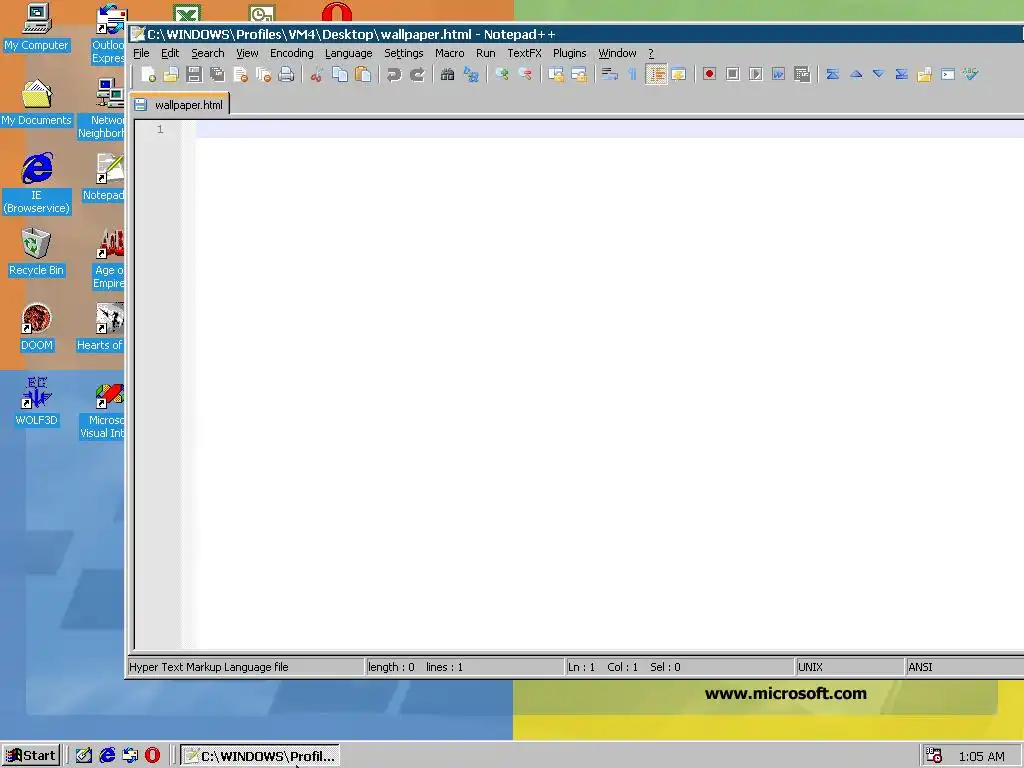Click the Replace toolbar icon
This screenshot has width=1024, height=768.
pyautogui.click(x=470, y=74)
